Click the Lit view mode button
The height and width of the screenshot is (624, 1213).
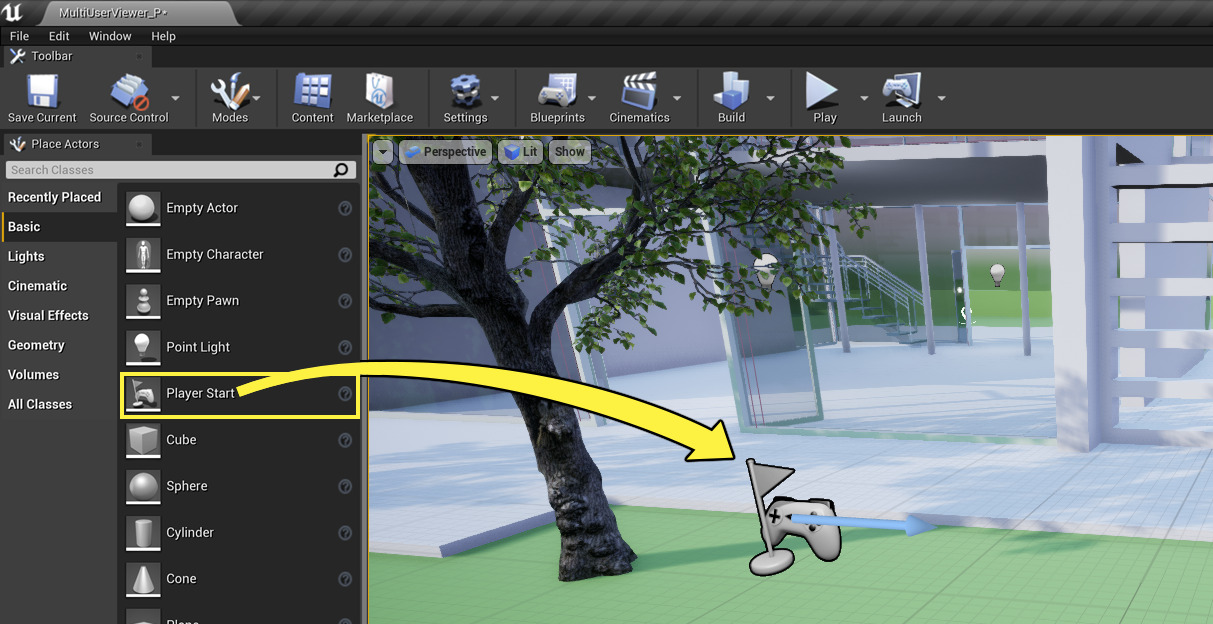(520, 152)
